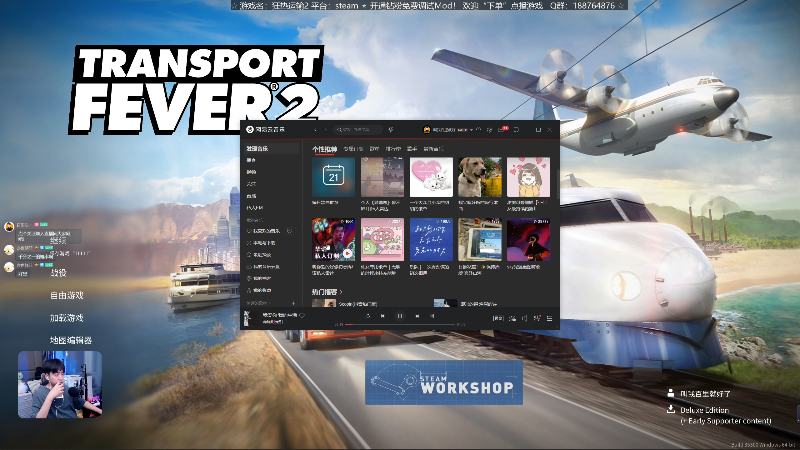
Task: Go forward with the right arrow
Action: point(326,130)
